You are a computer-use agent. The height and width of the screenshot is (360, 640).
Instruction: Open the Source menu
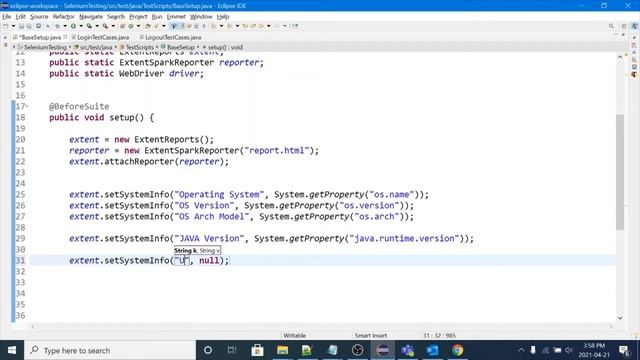[x=39, y=17]
